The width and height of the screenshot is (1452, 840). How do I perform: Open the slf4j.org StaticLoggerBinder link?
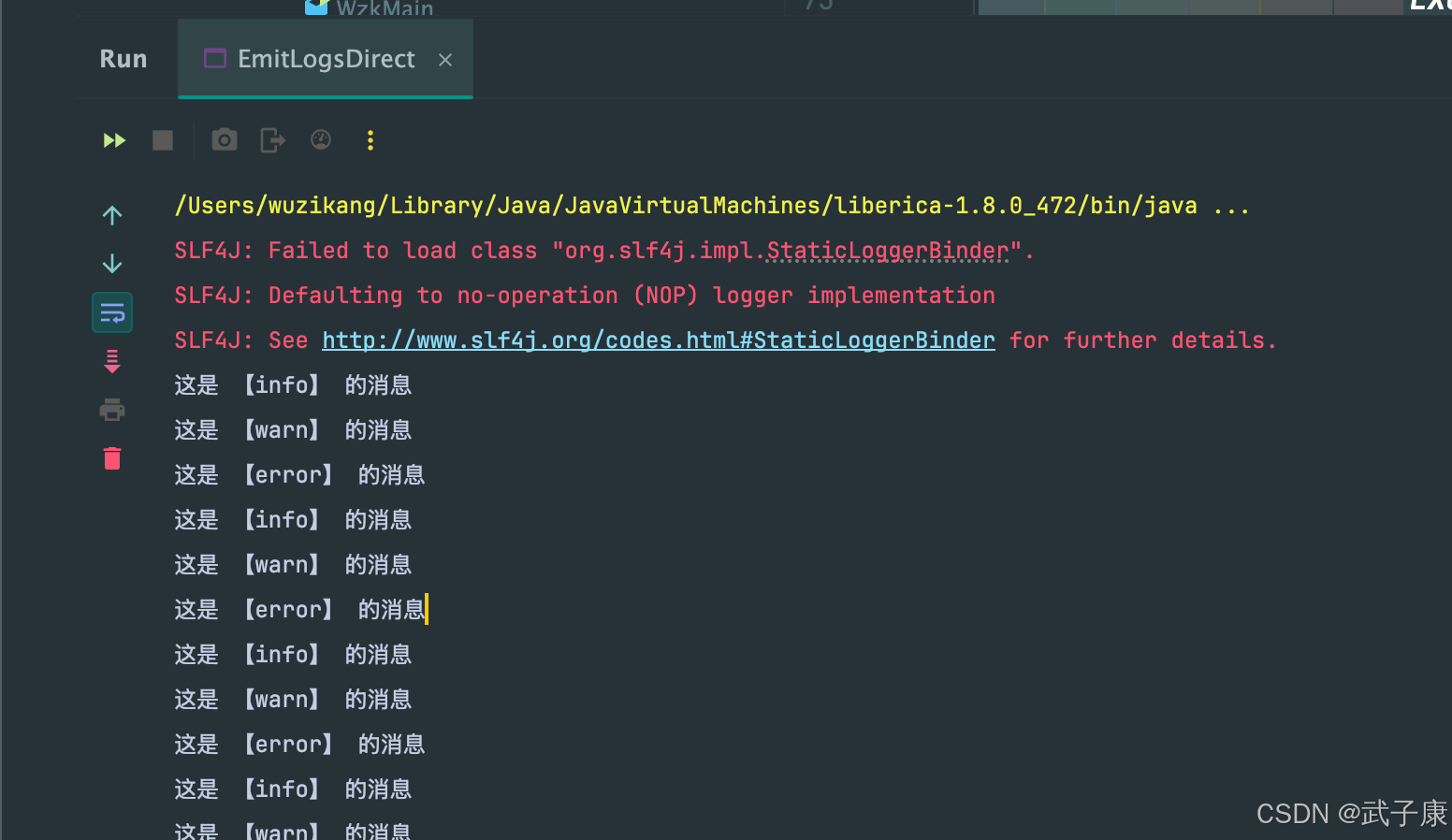[x=658, y=340]
